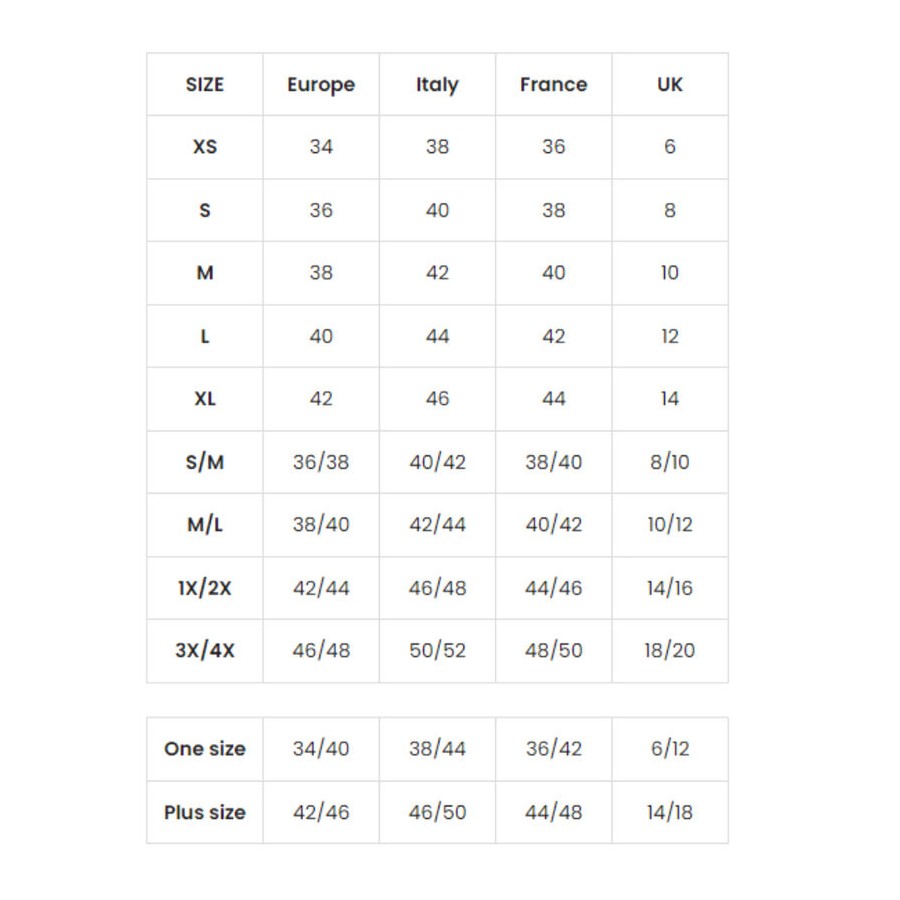
Task: Click the 3X/4X size row label
Action: pos(205,650)
